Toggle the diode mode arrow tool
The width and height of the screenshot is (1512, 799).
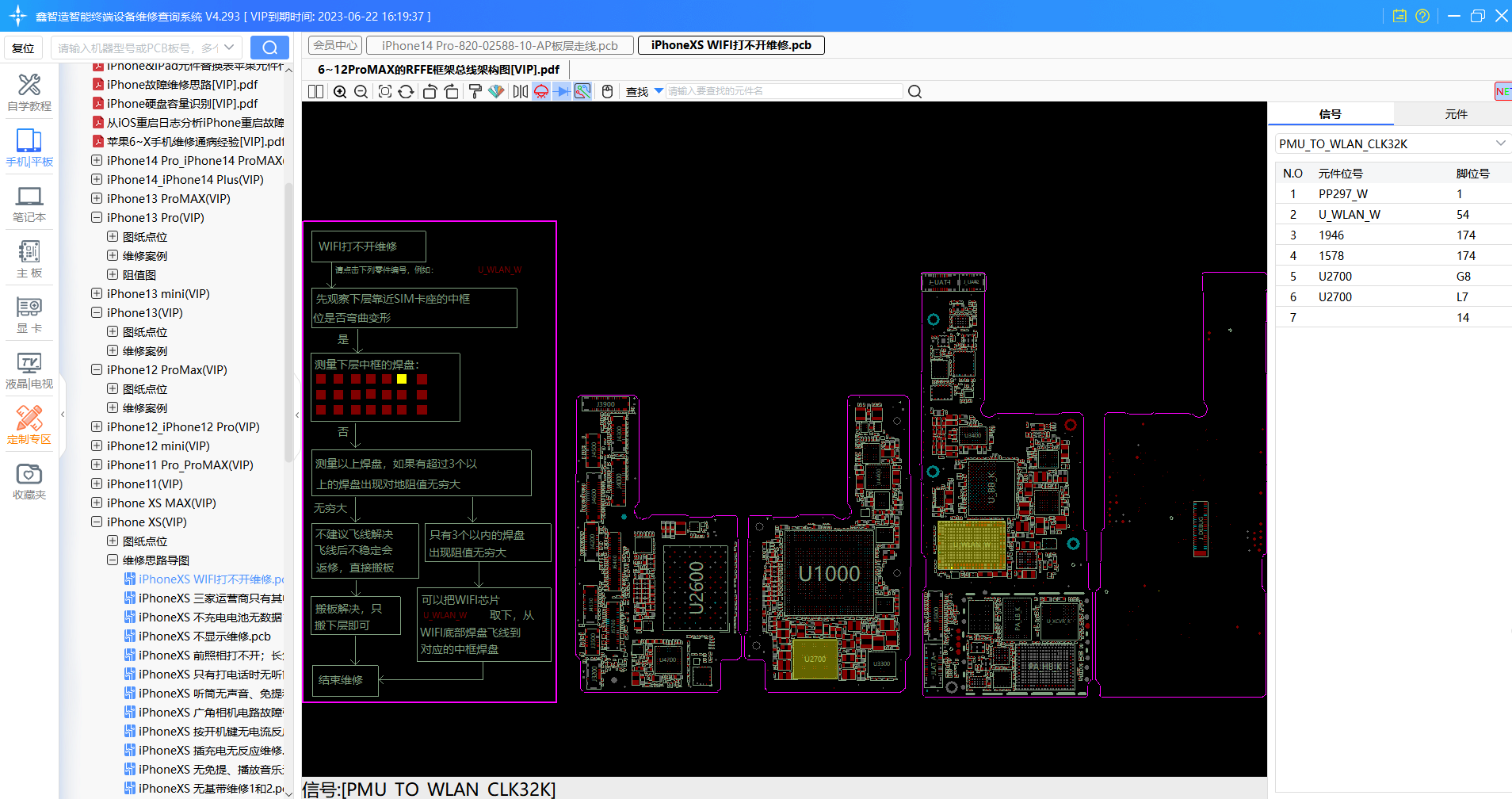point(562,91)
